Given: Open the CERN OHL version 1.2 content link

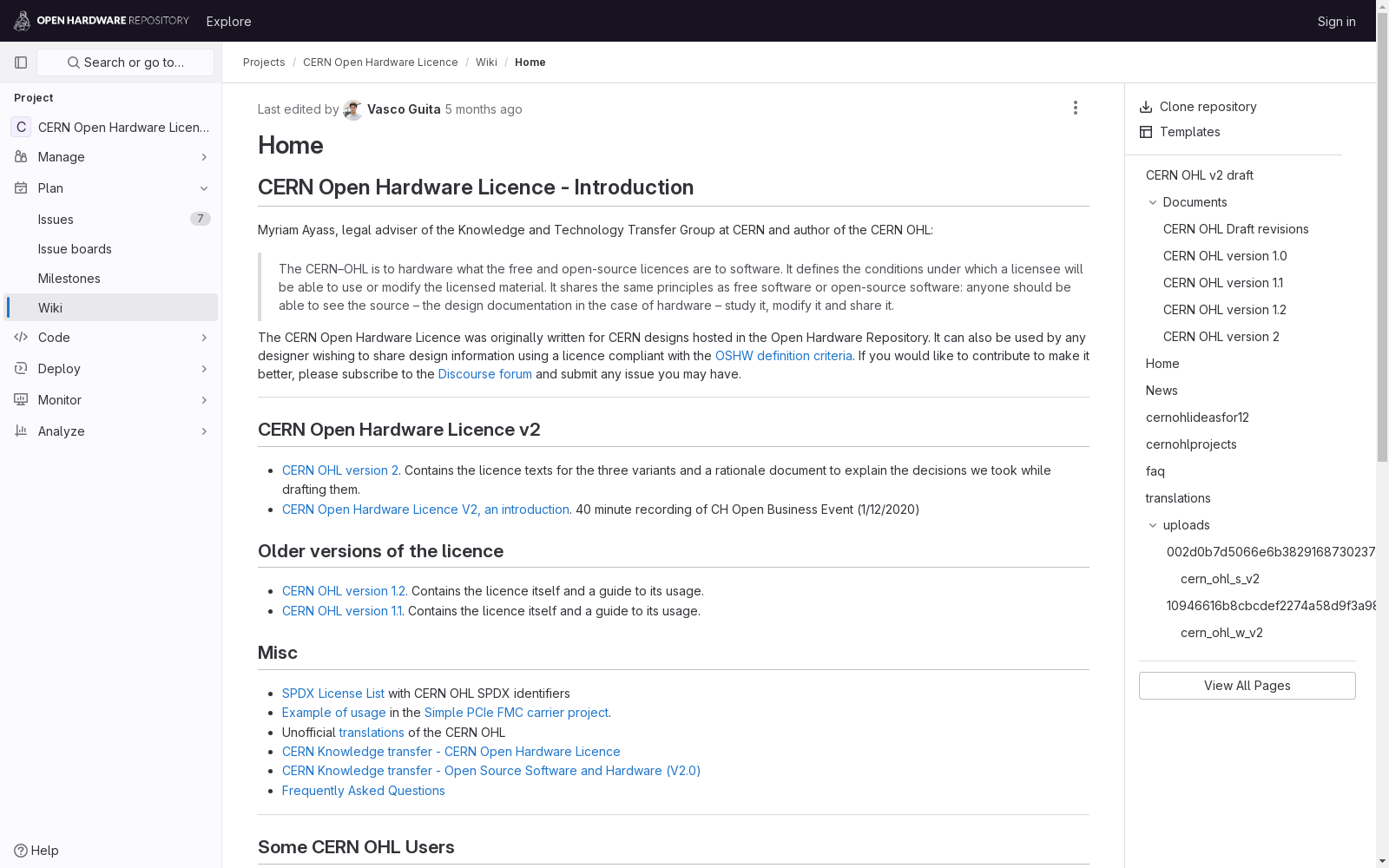Looking at the screenshot, I should point(344,591).
